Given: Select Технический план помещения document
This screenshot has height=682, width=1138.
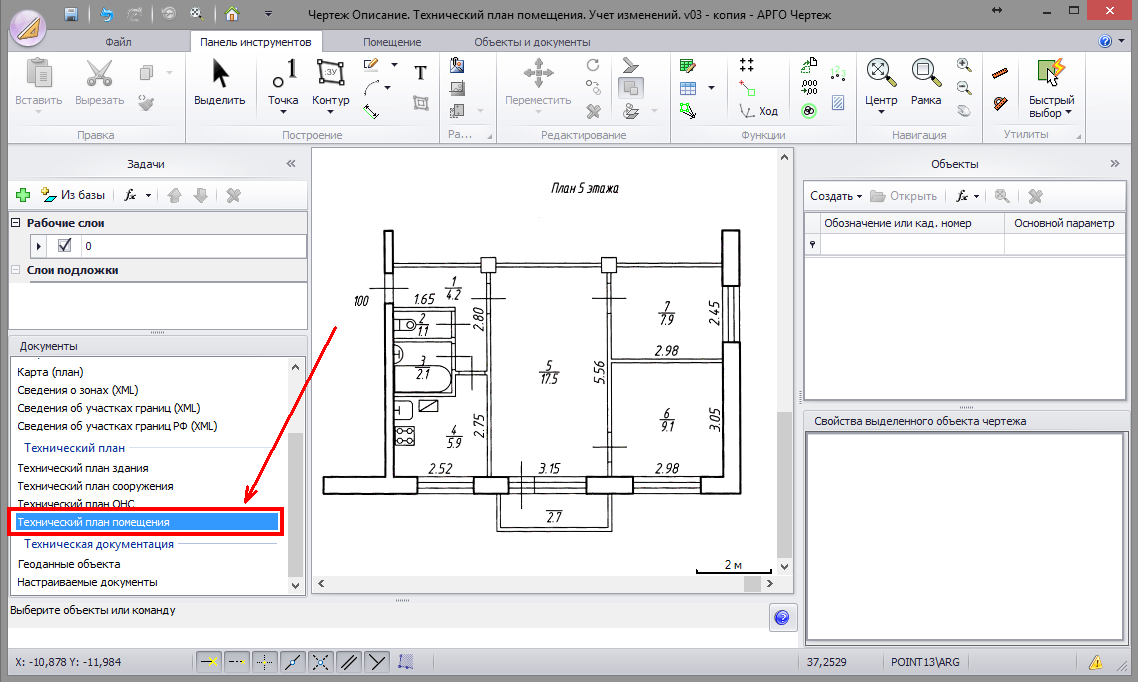Looking at the screenshot, I should 147,522.
